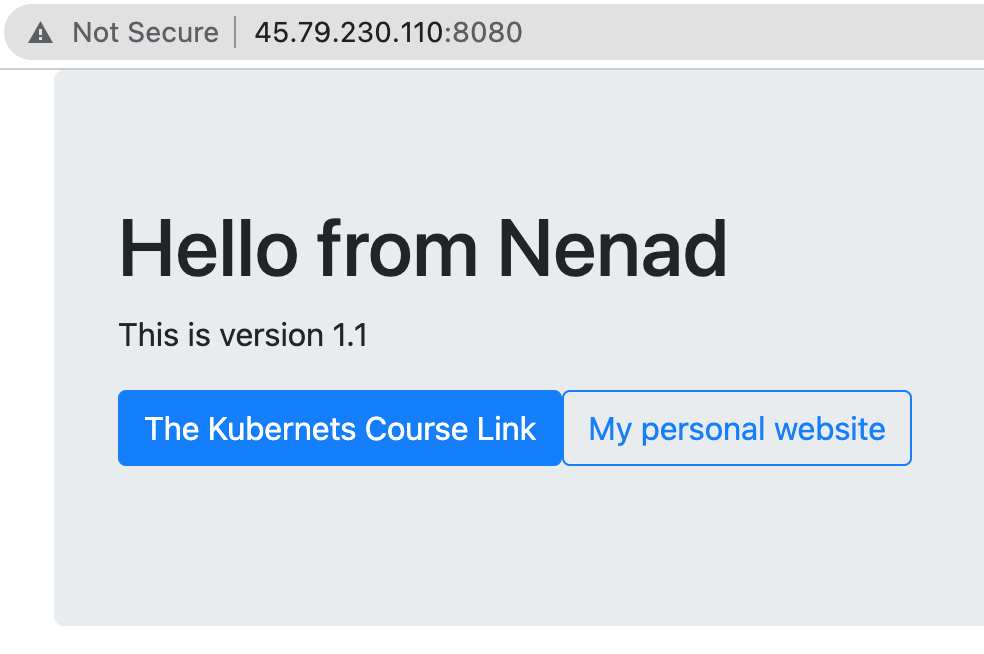Open site info via Not Secure label
Screen dimensions: 984x654
(145, 33)
